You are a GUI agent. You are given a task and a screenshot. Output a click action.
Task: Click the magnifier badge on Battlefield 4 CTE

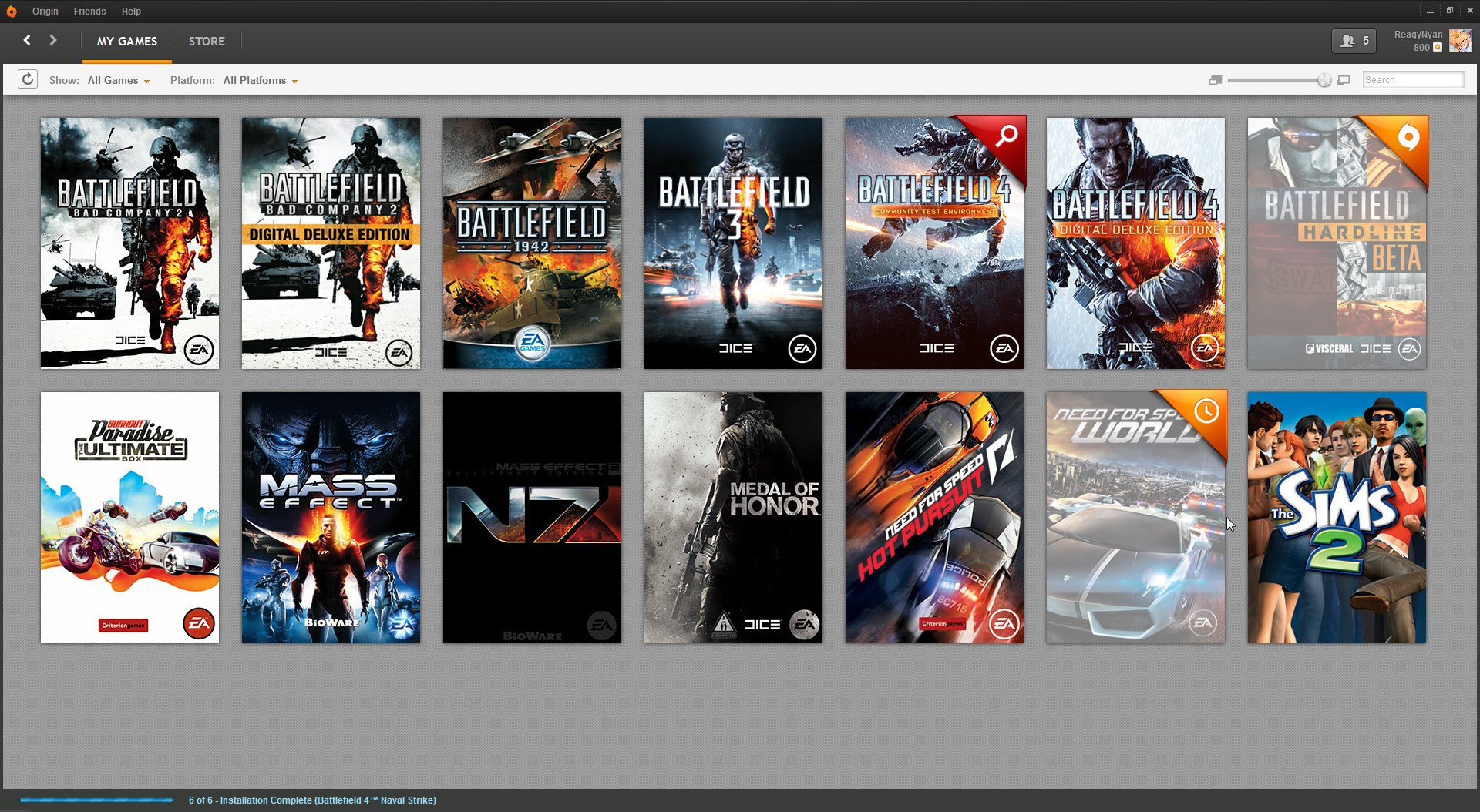tap(1006, 136)
